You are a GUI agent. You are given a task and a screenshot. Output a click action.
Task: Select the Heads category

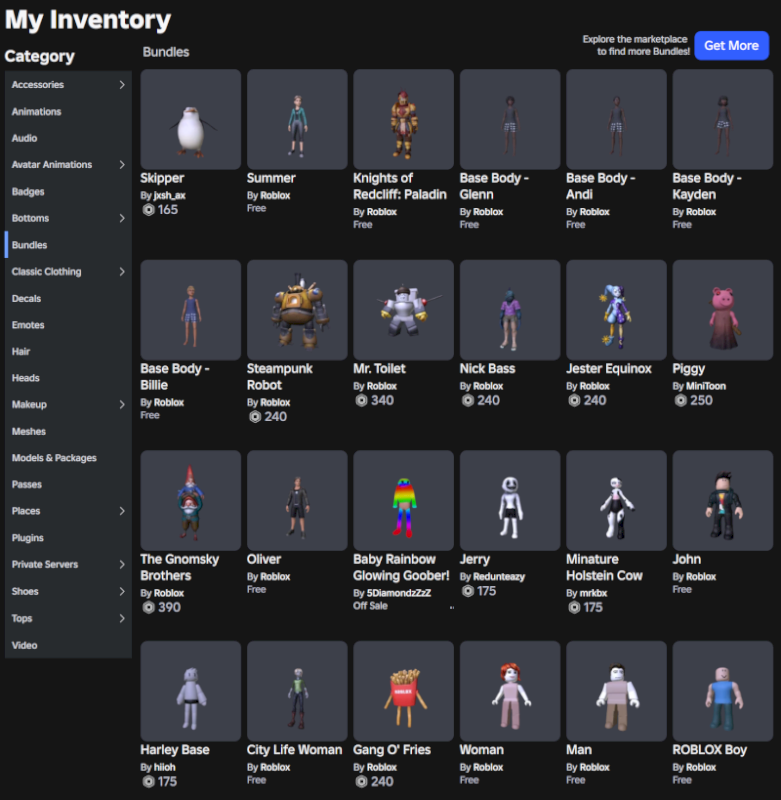(x=68, y=378)
